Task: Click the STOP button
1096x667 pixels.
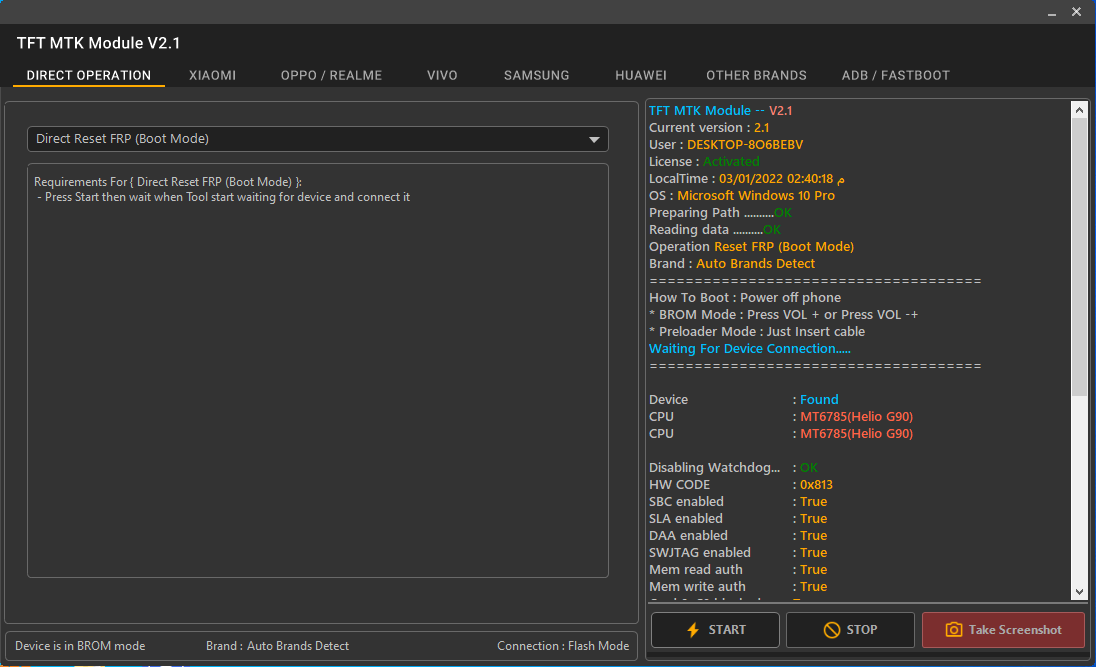Action: click(850, 630)
